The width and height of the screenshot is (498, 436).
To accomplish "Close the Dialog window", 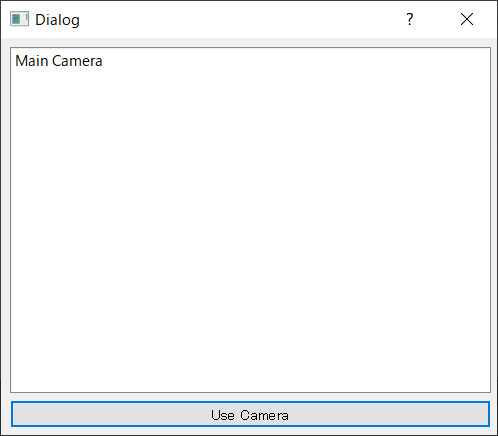I will click(467, 19).
